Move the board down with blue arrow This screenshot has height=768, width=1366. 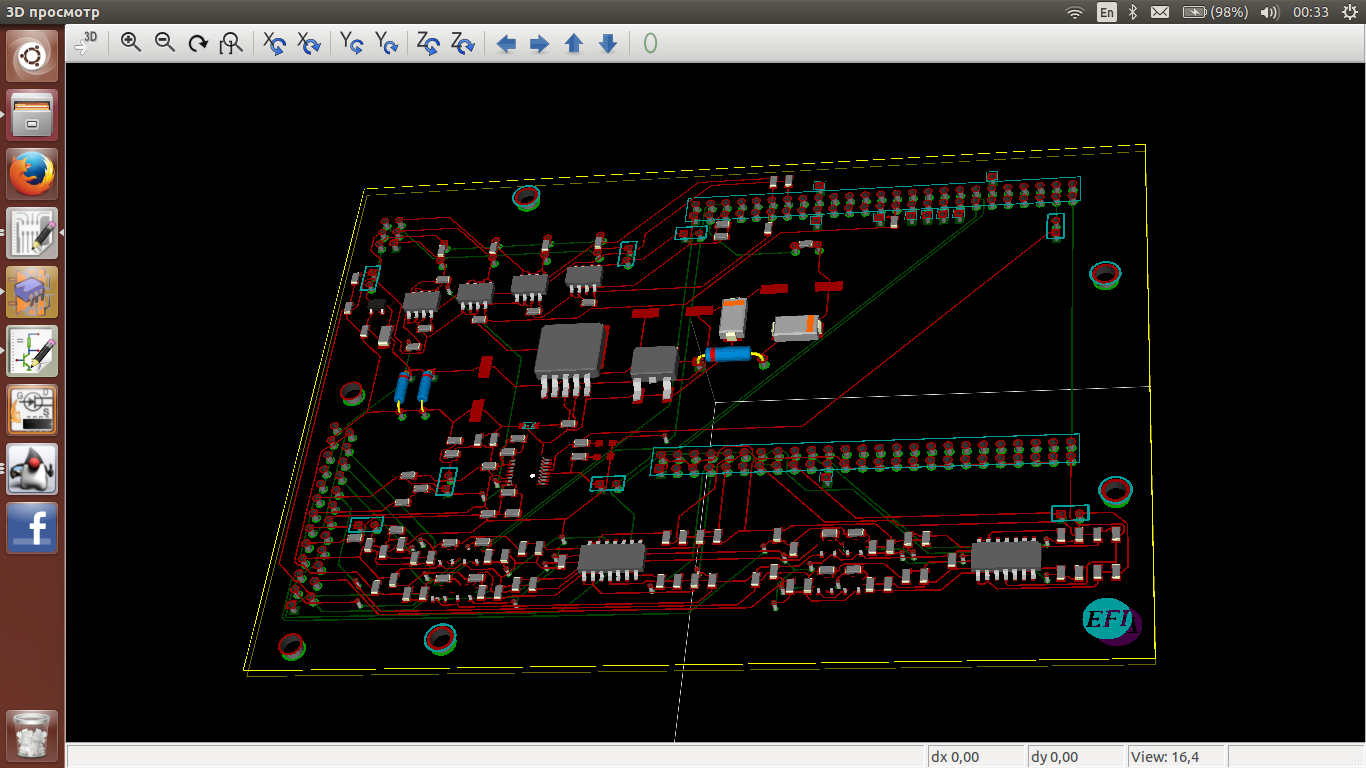pyautogui.click(x=607, y=43)
